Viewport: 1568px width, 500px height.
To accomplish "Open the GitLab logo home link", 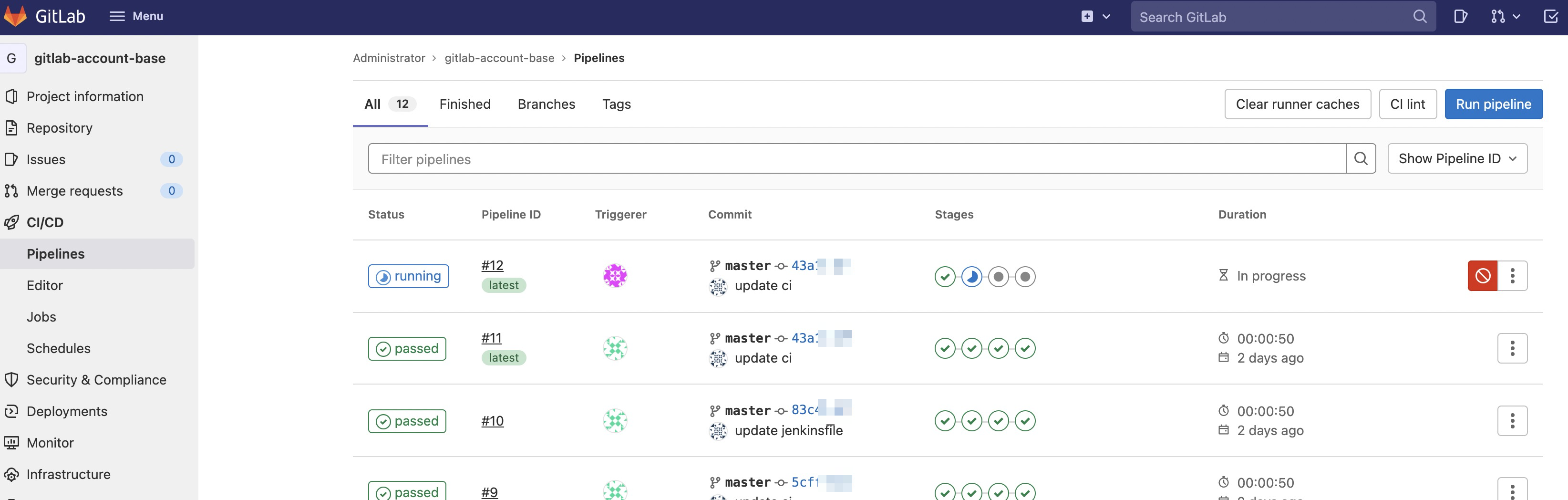I will [44, 16].
